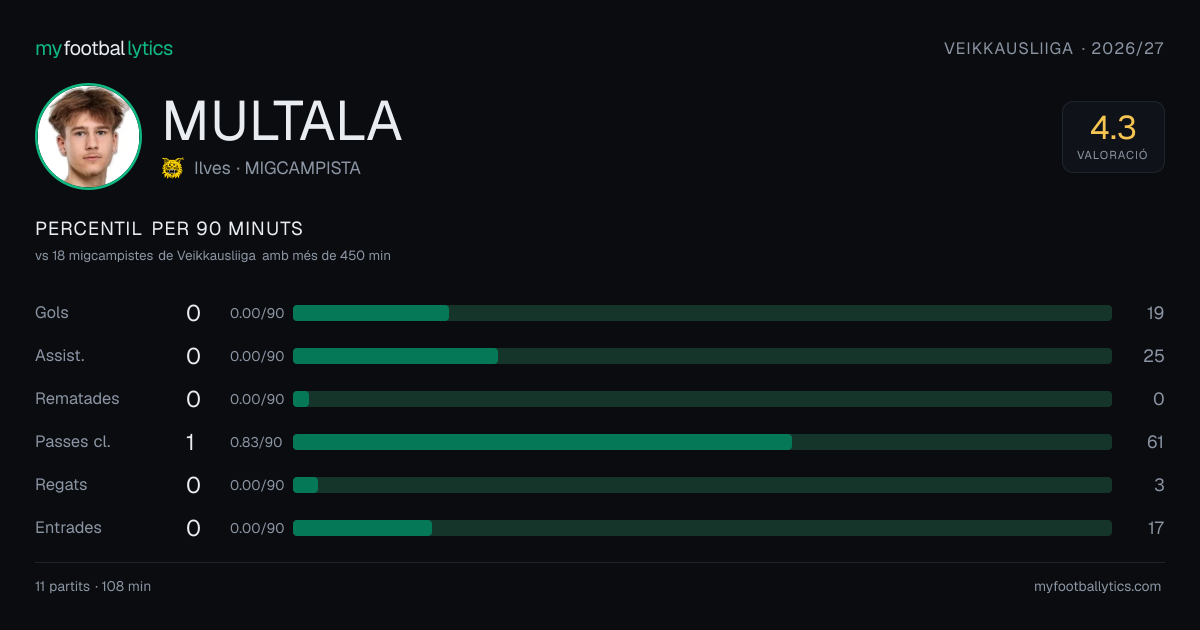The height and width of the screenshot is (630, 1200).
Task: Click the Regats percentile bar
Action: pyautogui.click(x=702, y=485)
